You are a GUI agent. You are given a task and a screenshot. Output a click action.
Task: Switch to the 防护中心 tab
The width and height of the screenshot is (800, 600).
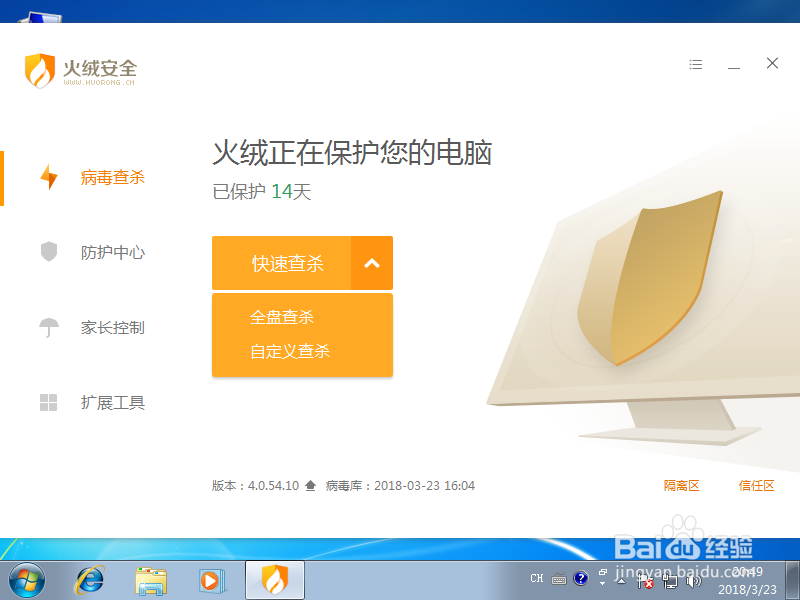coord(113,253)
